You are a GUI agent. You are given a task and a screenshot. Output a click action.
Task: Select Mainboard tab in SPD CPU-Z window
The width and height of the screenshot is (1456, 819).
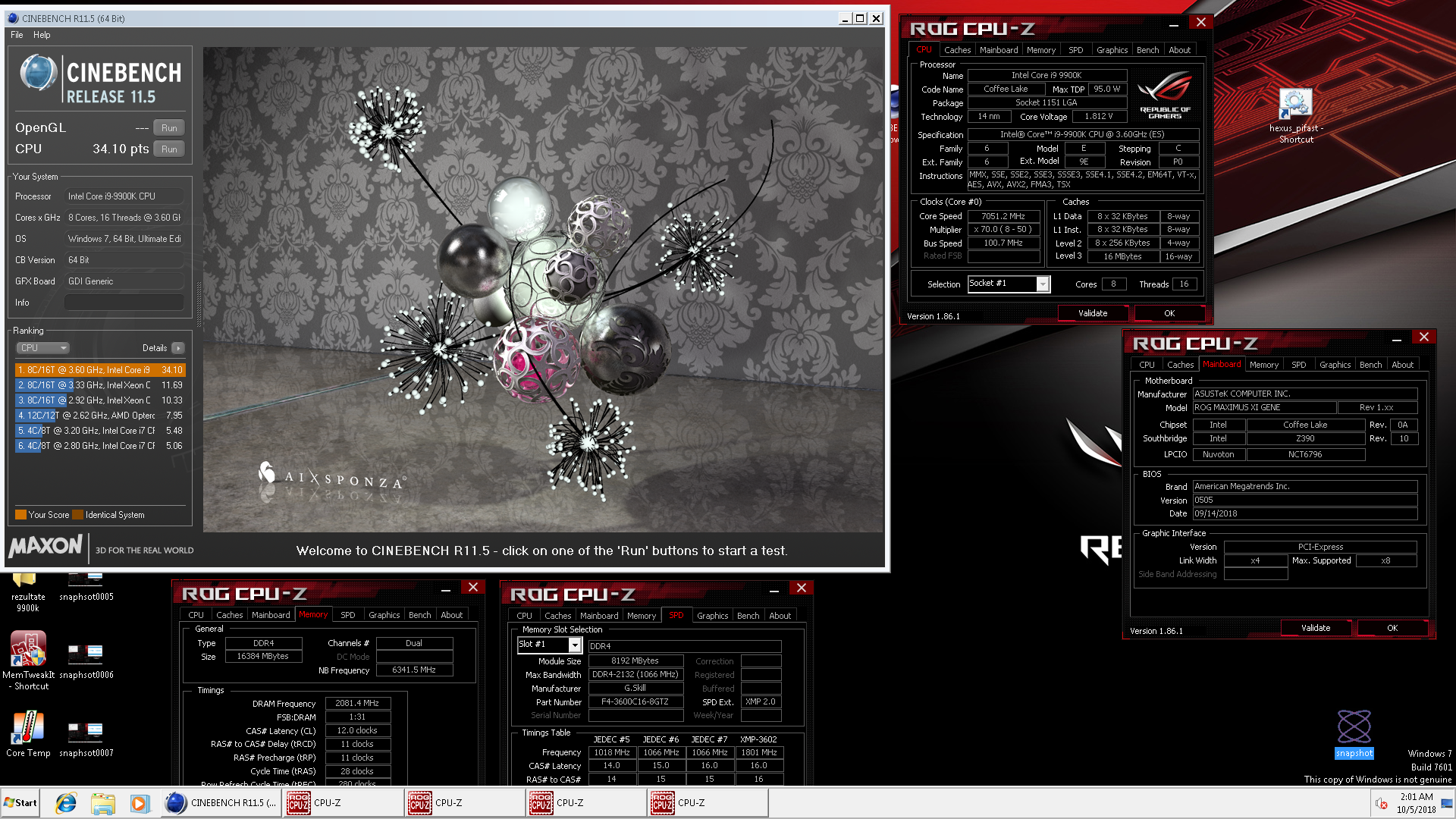599,616
